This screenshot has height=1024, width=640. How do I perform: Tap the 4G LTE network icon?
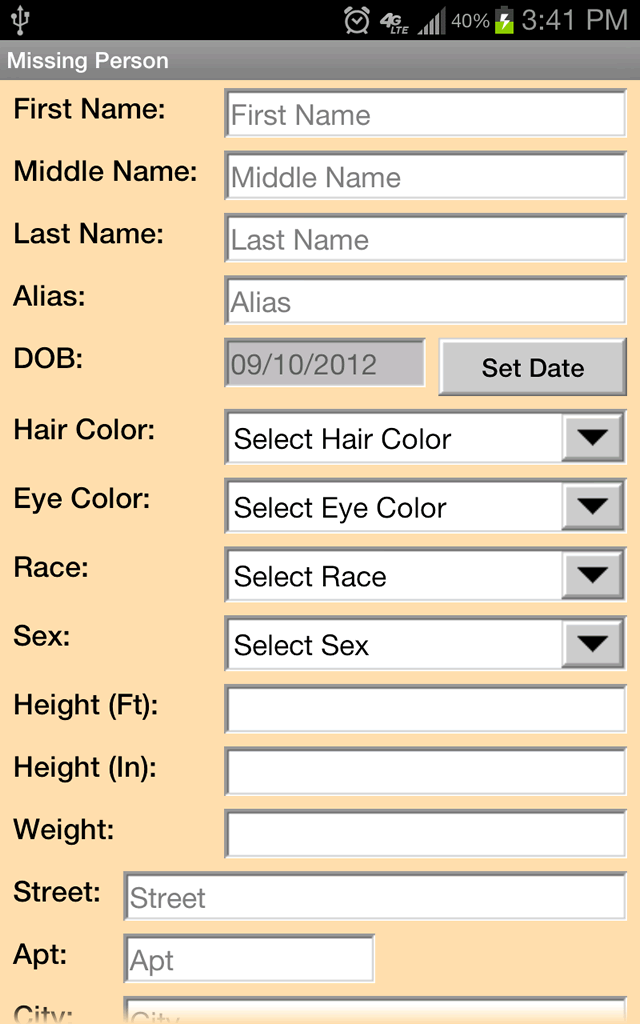395,21
